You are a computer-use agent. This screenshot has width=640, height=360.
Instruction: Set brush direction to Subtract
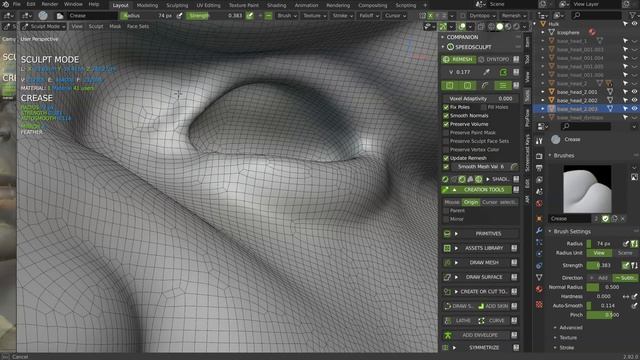coord(625,278)
